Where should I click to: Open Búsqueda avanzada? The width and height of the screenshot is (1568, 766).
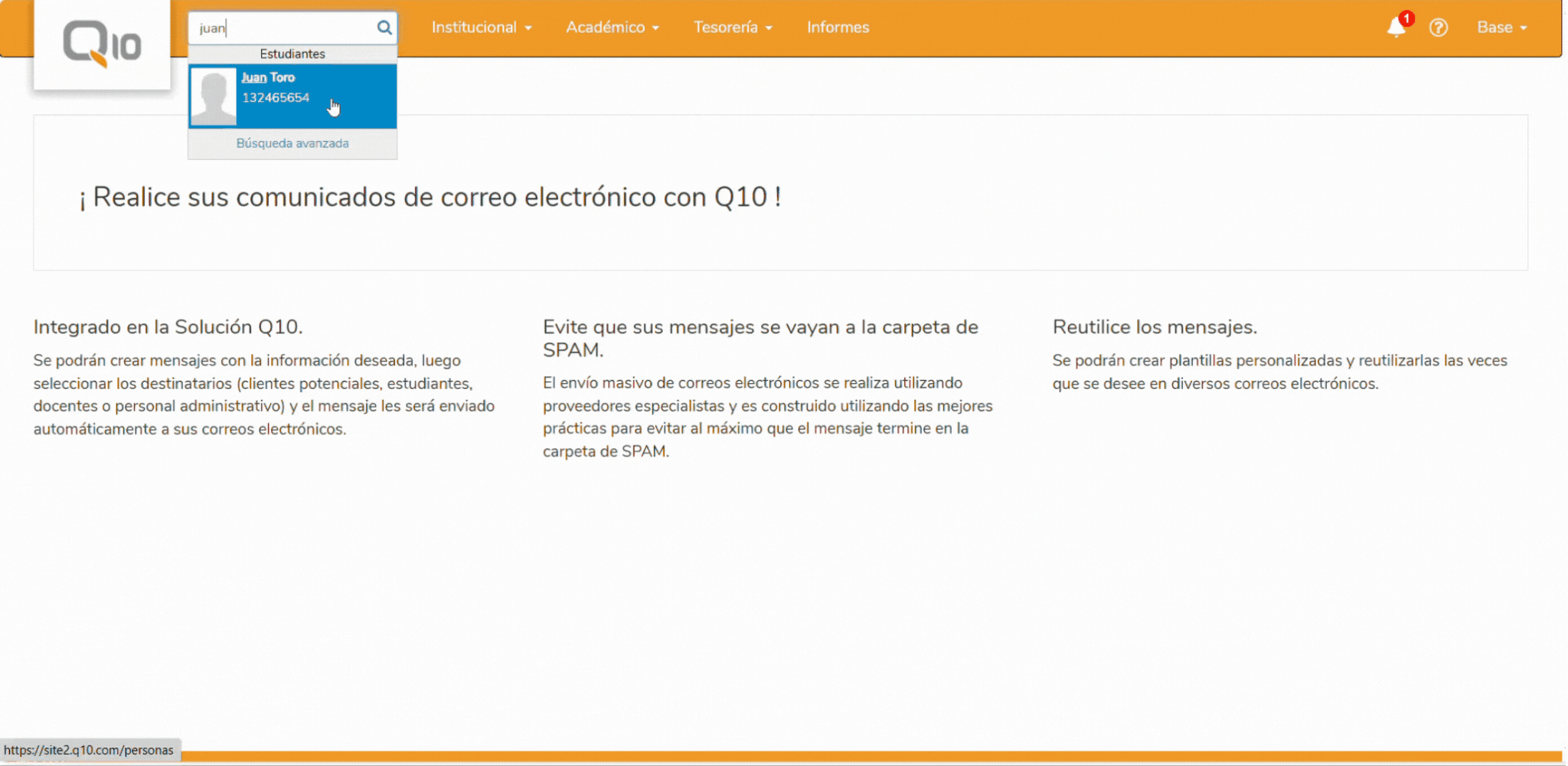coord(293,142)
